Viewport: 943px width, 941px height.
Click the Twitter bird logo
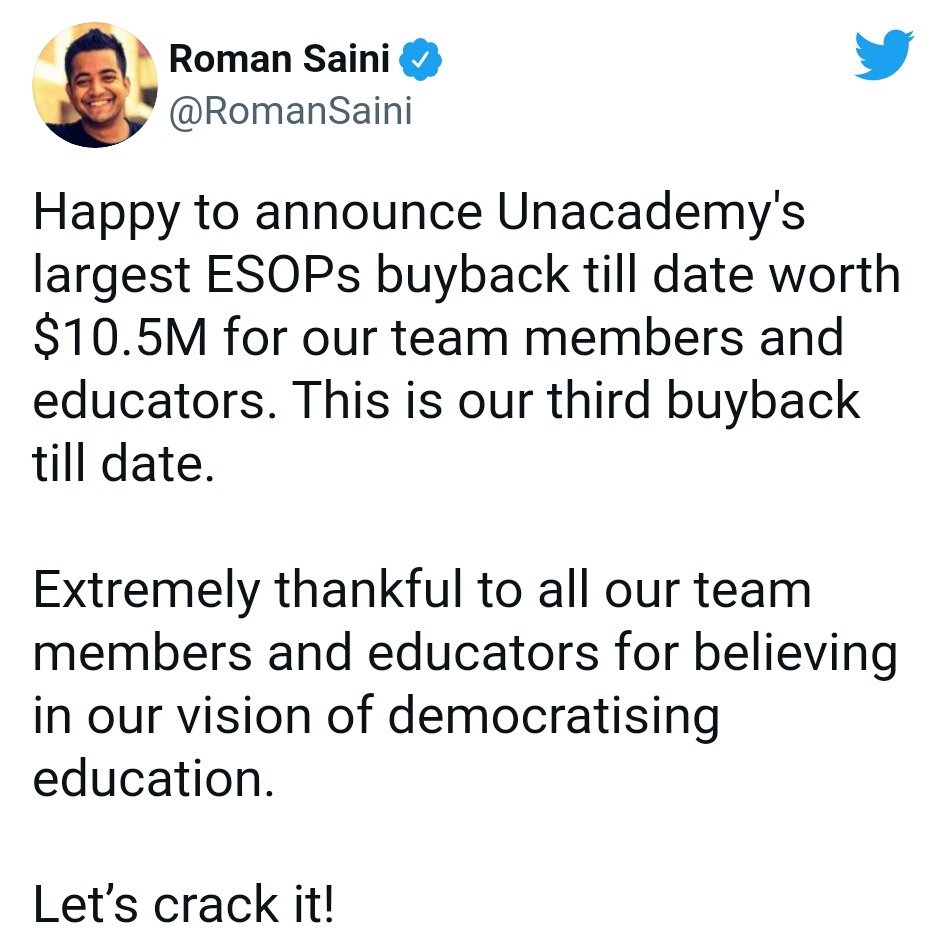[x=883, y=54]
